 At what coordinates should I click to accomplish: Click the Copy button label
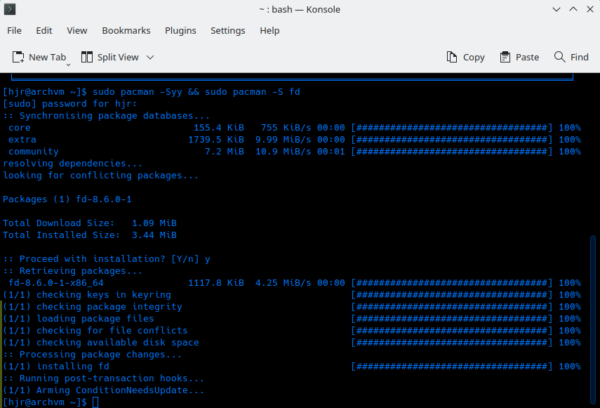[x=474, y=57]
